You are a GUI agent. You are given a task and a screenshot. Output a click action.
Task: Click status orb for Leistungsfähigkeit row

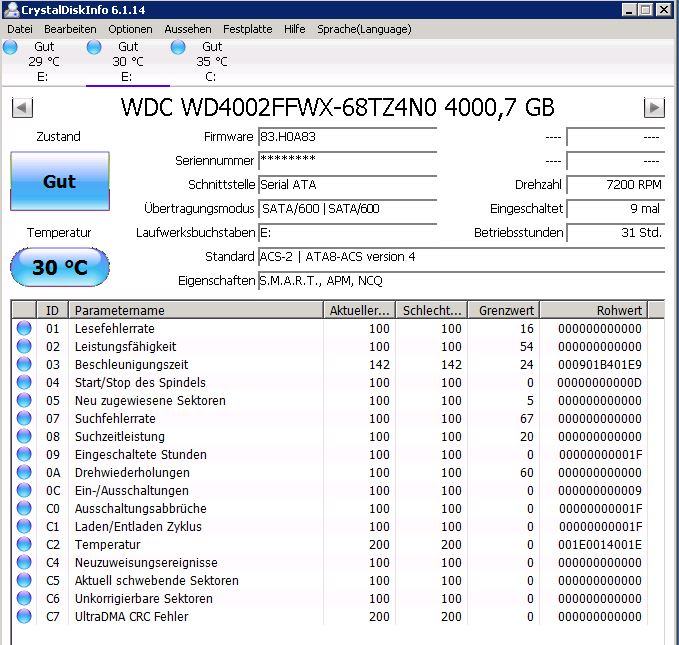(x=24, y=346)
